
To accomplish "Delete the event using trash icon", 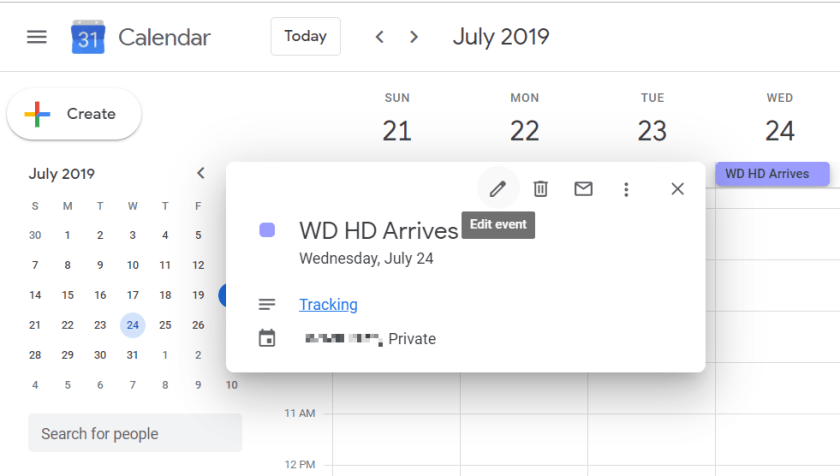I will [540, 189].
